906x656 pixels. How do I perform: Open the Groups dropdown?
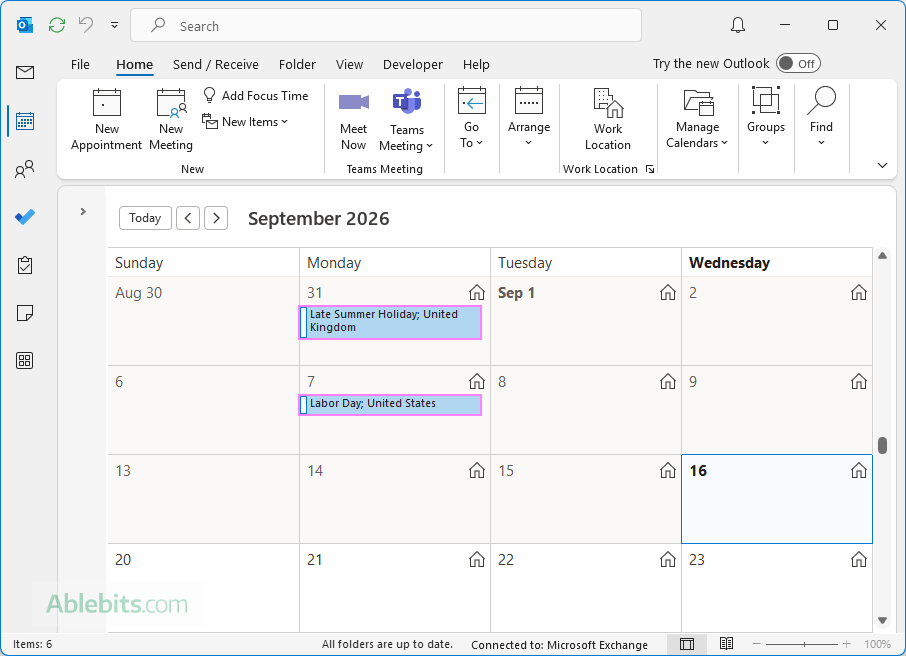pyautogui.click(x=766, y=118)
